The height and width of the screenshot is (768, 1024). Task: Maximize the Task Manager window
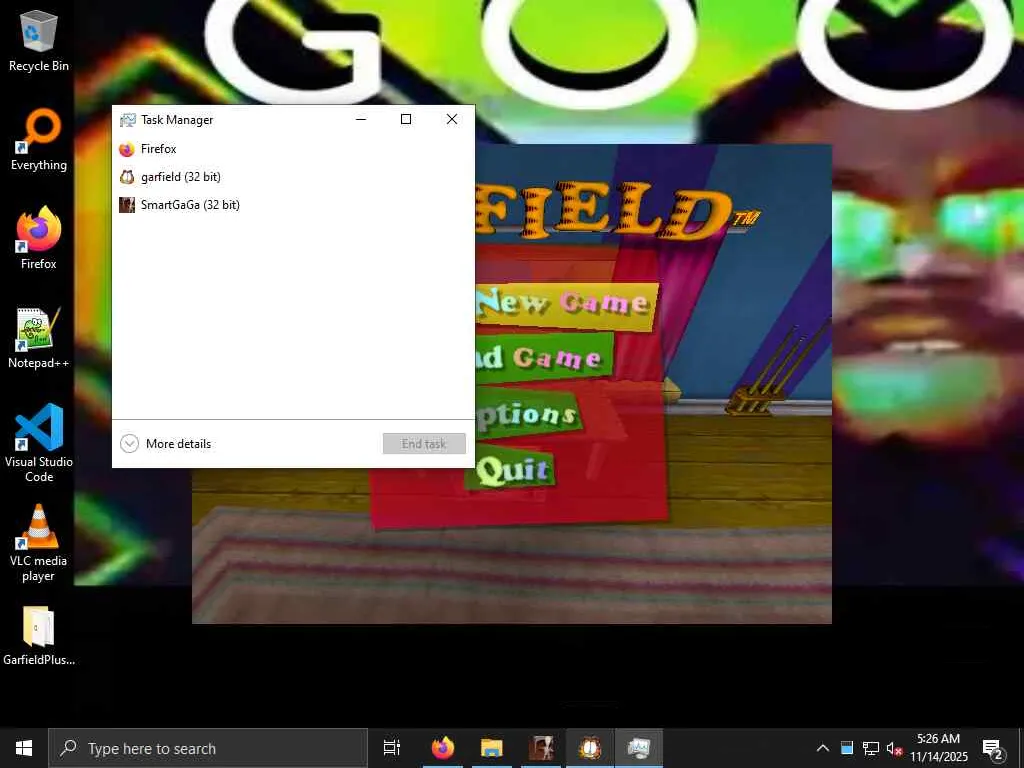coord(406,119)
